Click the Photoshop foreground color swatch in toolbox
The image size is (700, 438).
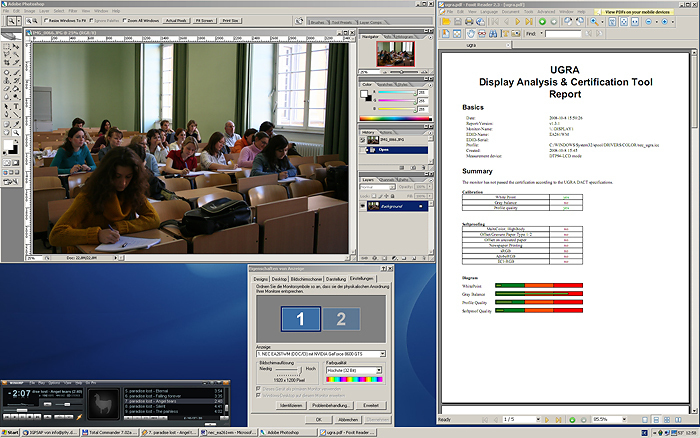[8, 144]
